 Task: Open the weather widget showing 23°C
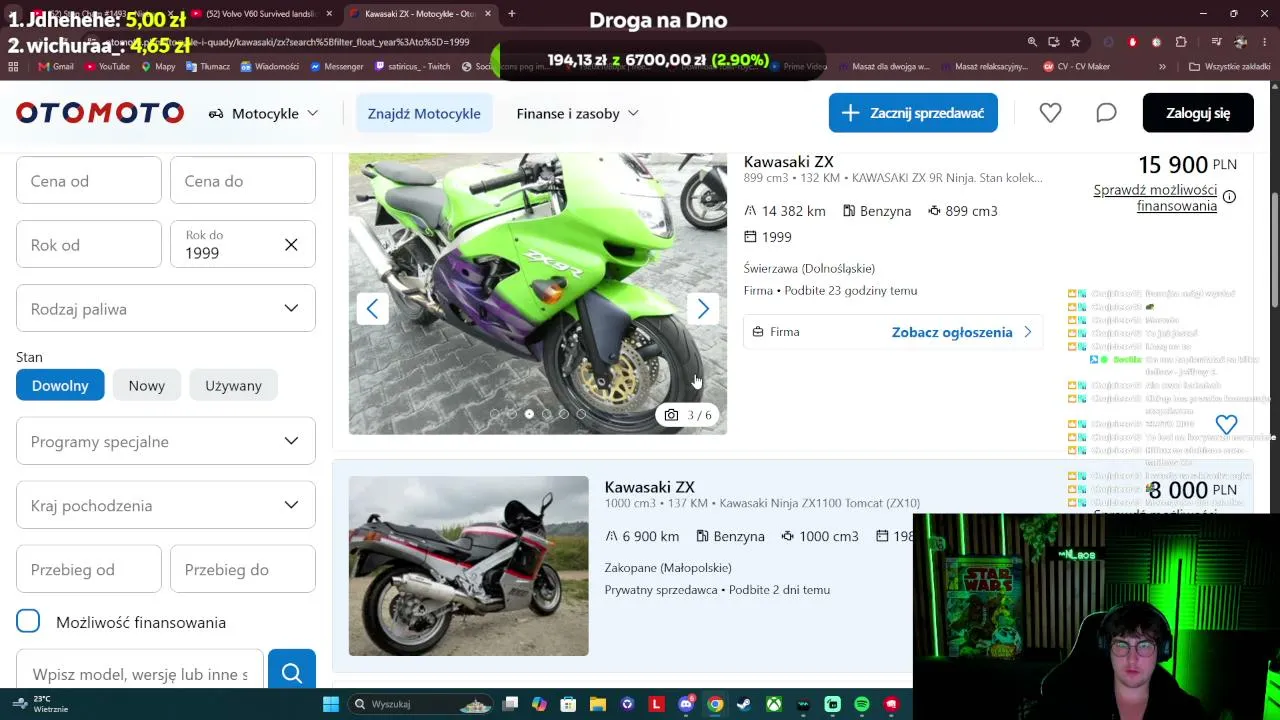tap(40, 704)
